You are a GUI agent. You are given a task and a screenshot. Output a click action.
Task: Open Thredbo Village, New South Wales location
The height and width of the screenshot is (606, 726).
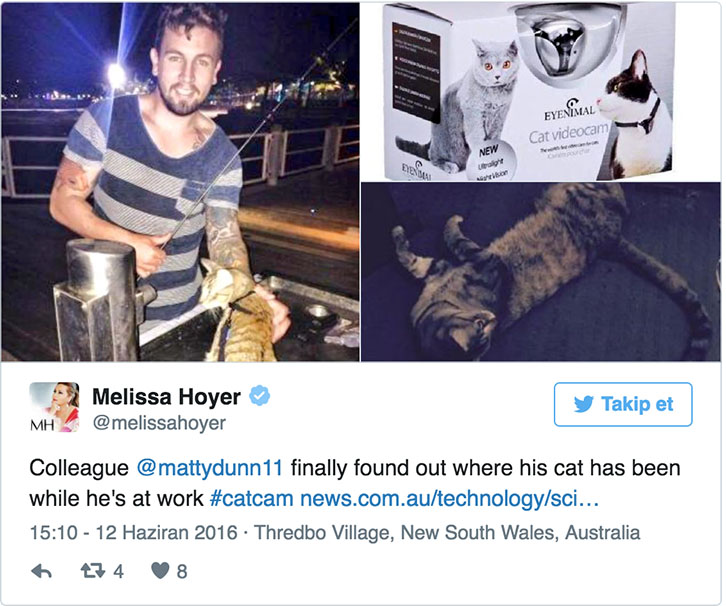point(447,533)
